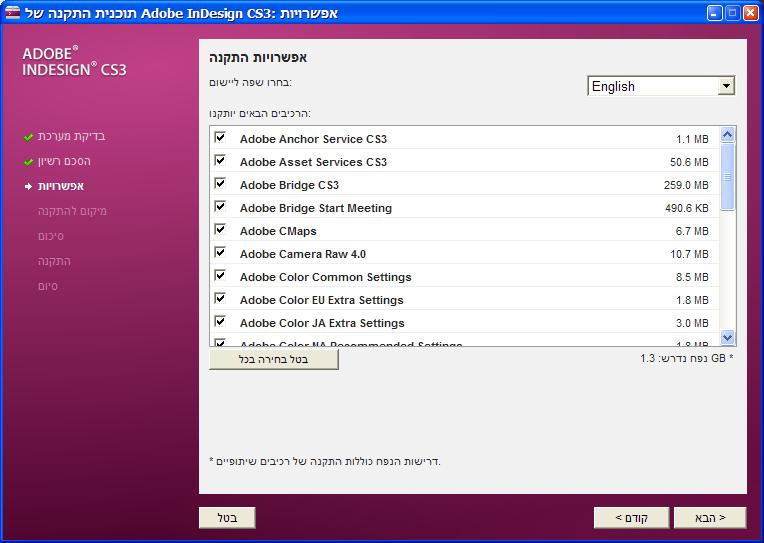Screen dimensions: 764x543
Task: Toggle the Adobe Bridge CS3 checkbox
Action: (220, 183)
